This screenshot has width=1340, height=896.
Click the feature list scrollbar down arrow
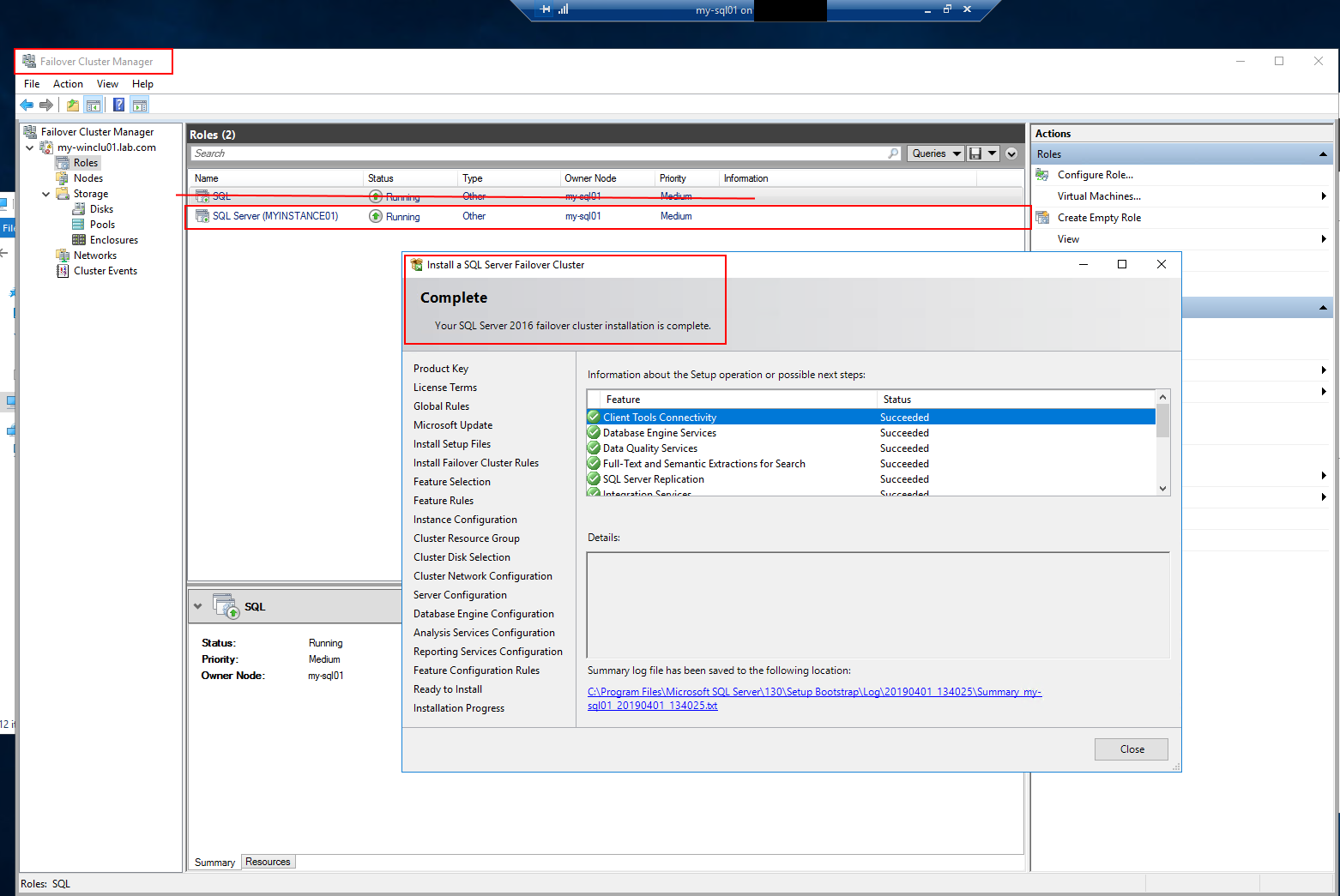(1163, 489)
